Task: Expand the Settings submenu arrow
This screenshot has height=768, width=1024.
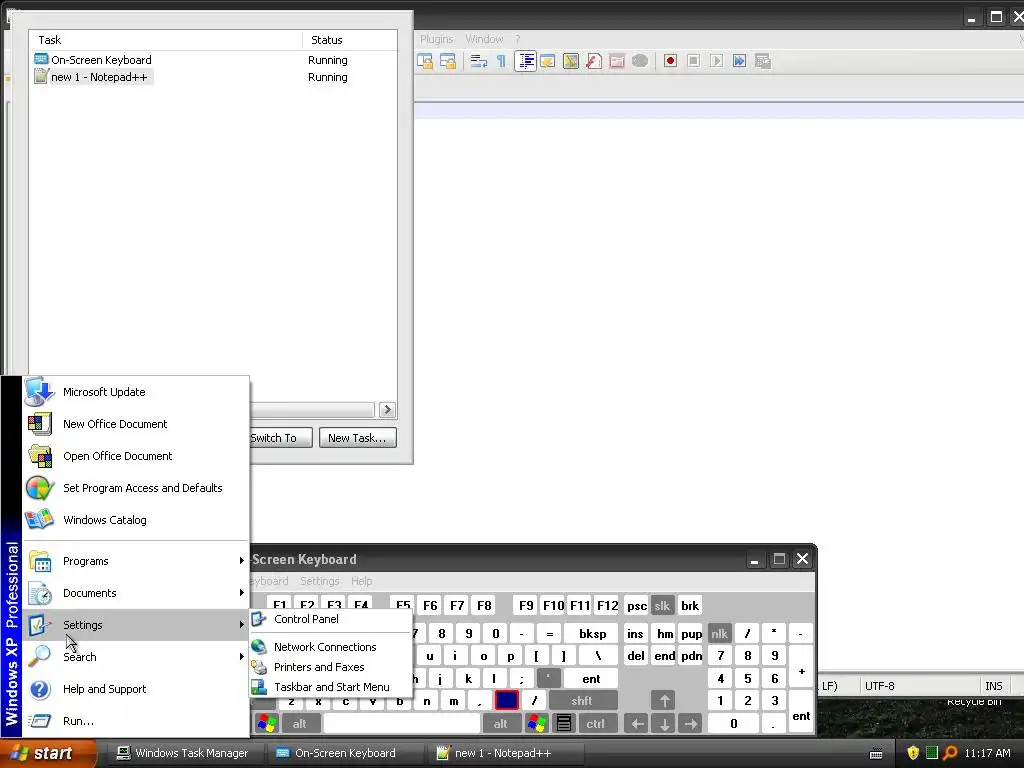Action: [241, 624]
